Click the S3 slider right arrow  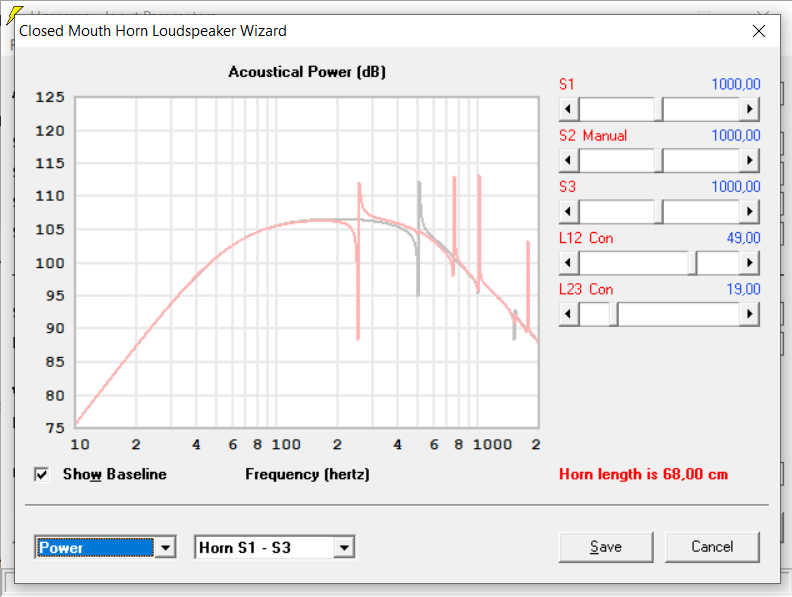point(750,212)
